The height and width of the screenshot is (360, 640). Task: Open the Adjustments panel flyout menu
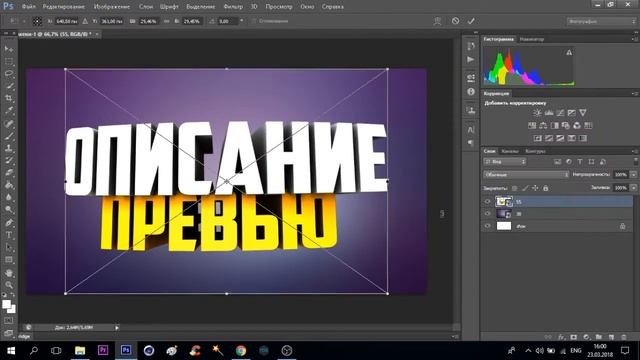pos(635,93)
